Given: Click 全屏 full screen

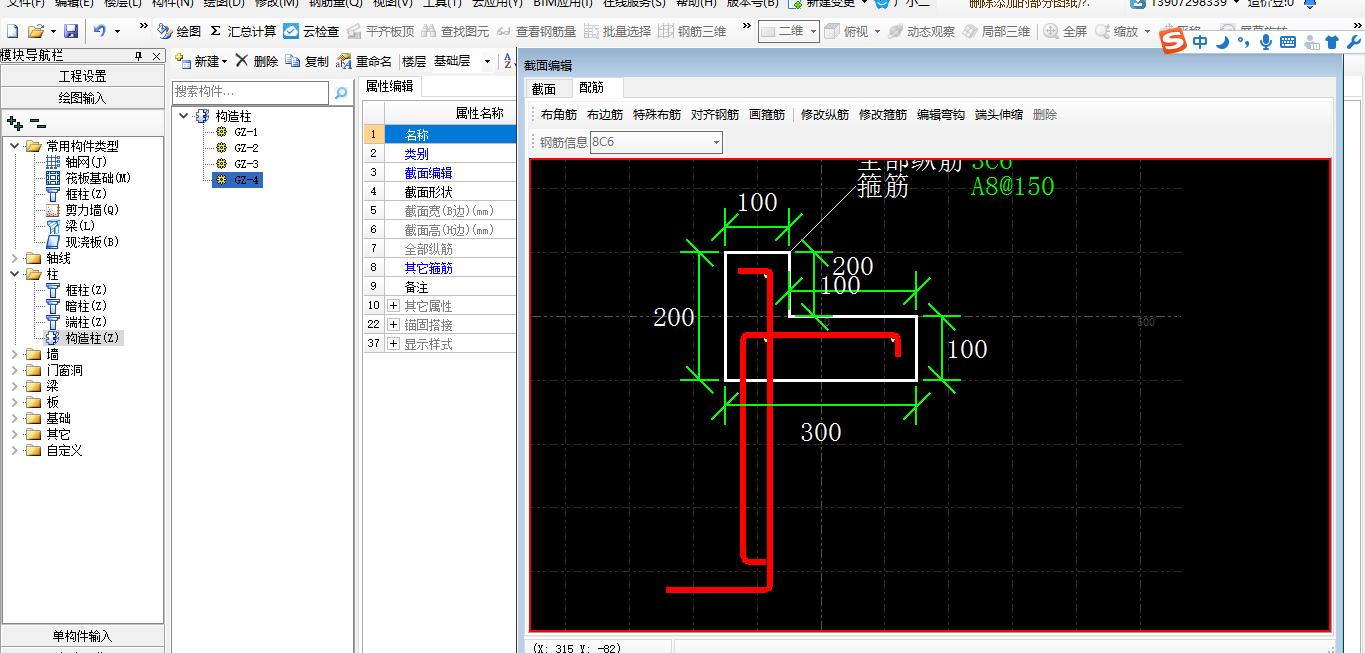Looking at the screenshot, I should point(1066,32).
